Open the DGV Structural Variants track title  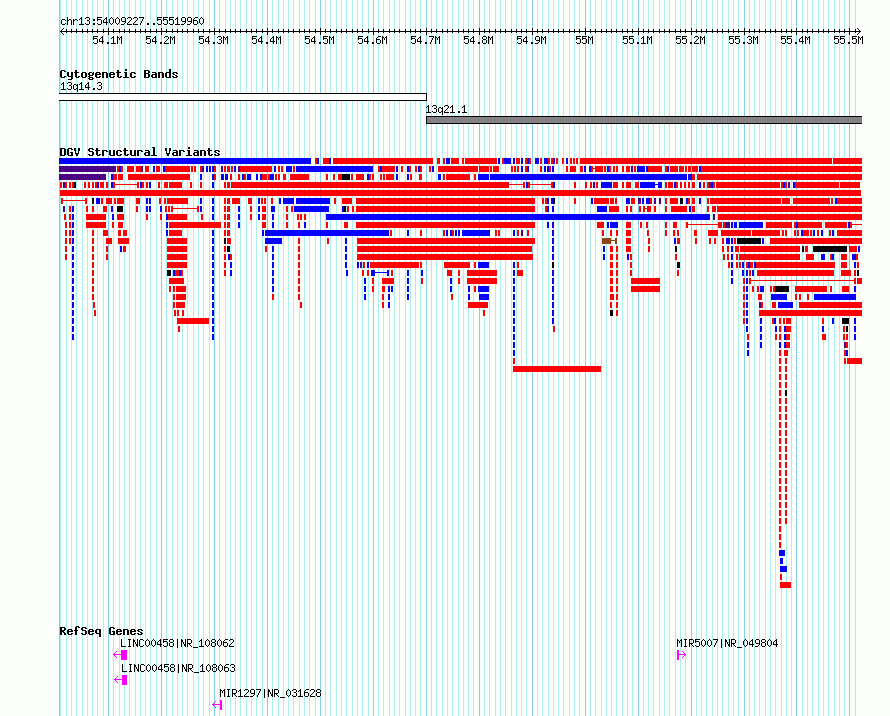click(140, 152)
